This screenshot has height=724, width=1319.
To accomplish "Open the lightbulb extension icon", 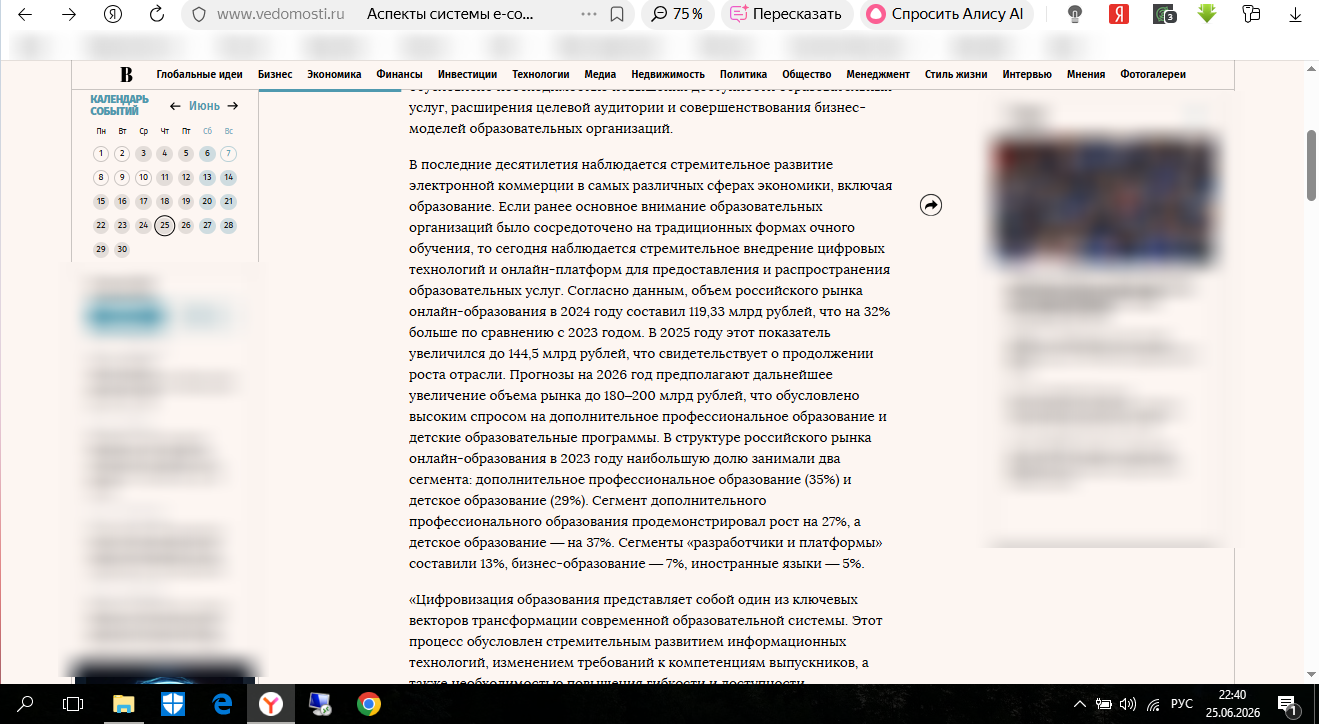I will pyautogui.click(x=1075, y=14).
